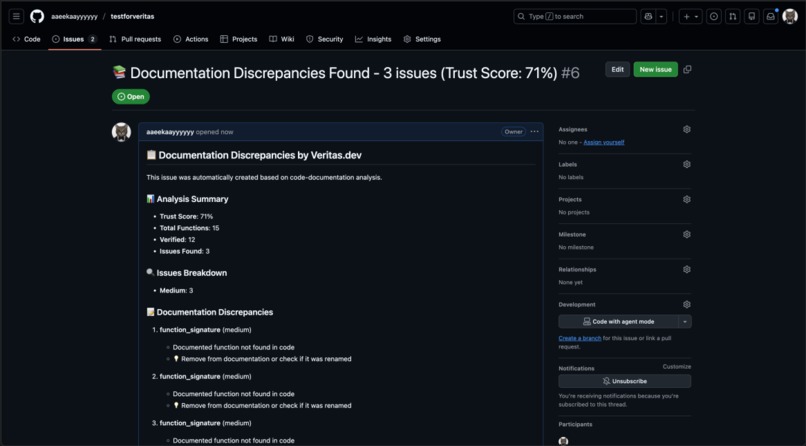Copy issue link icon beside New issue
Viewport: 806px width, 446px height.
(687, 69)
